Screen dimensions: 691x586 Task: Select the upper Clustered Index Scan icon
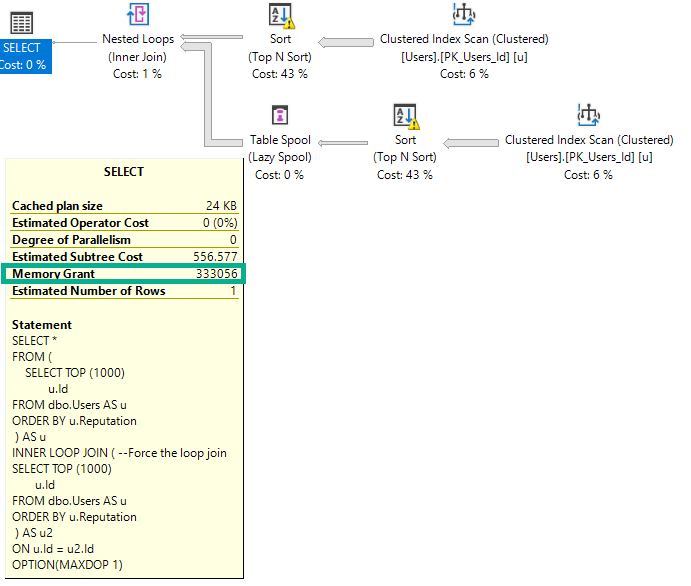point(464,14)
